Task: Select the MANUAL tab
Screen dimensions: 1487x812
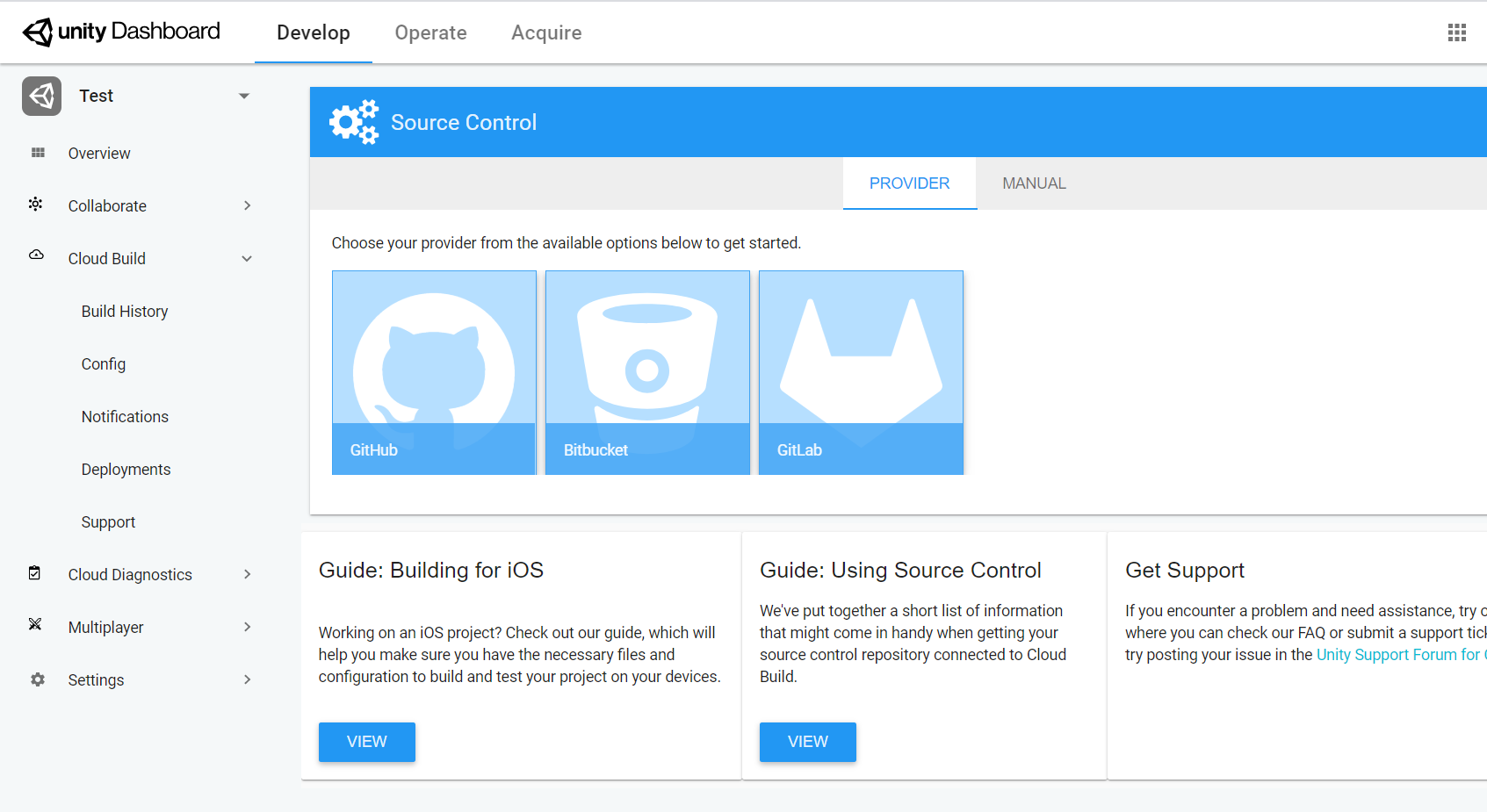Action: point(1034,183)
